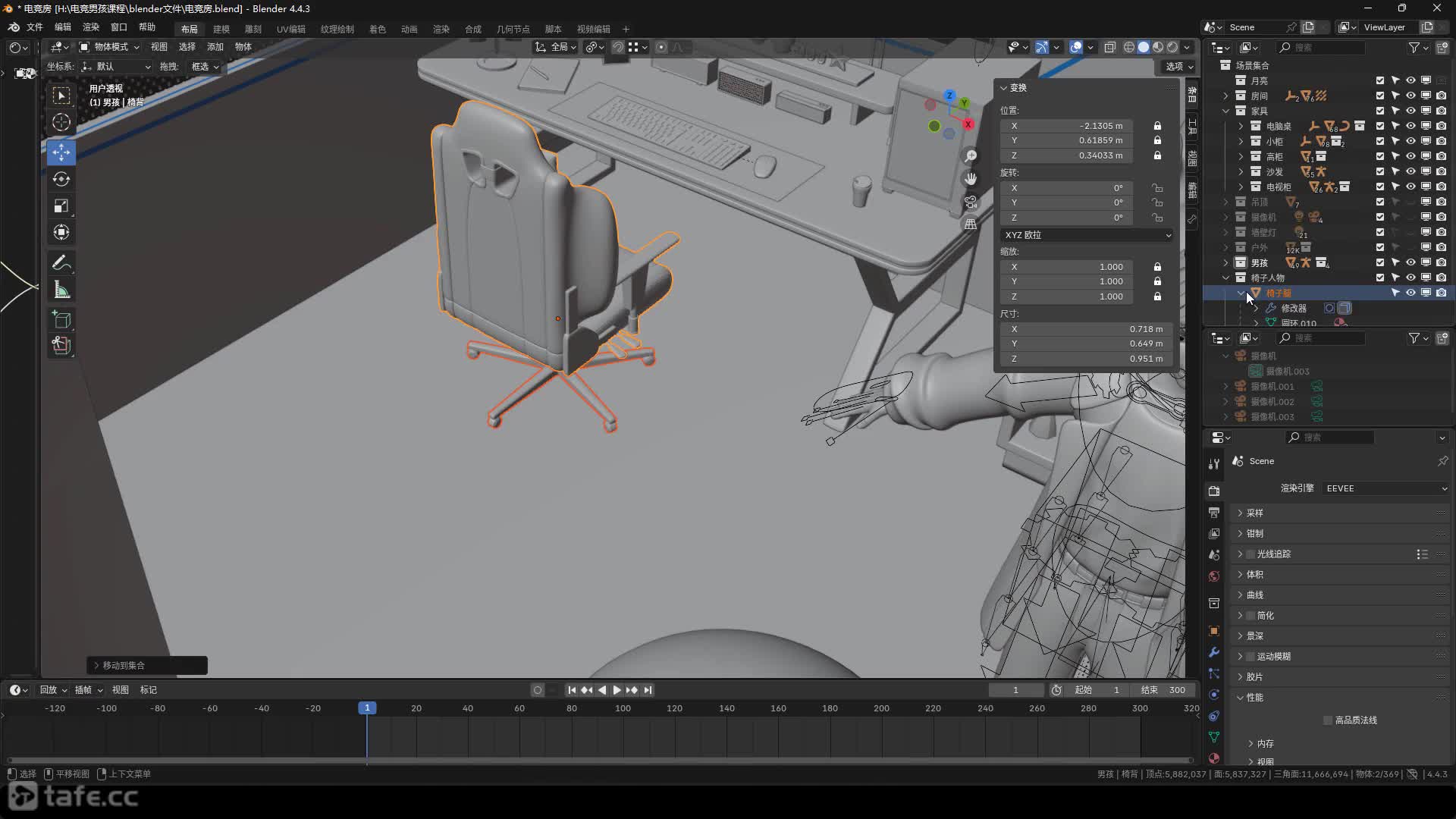Click the 选项 button in viewport header

coord(1178,67)
